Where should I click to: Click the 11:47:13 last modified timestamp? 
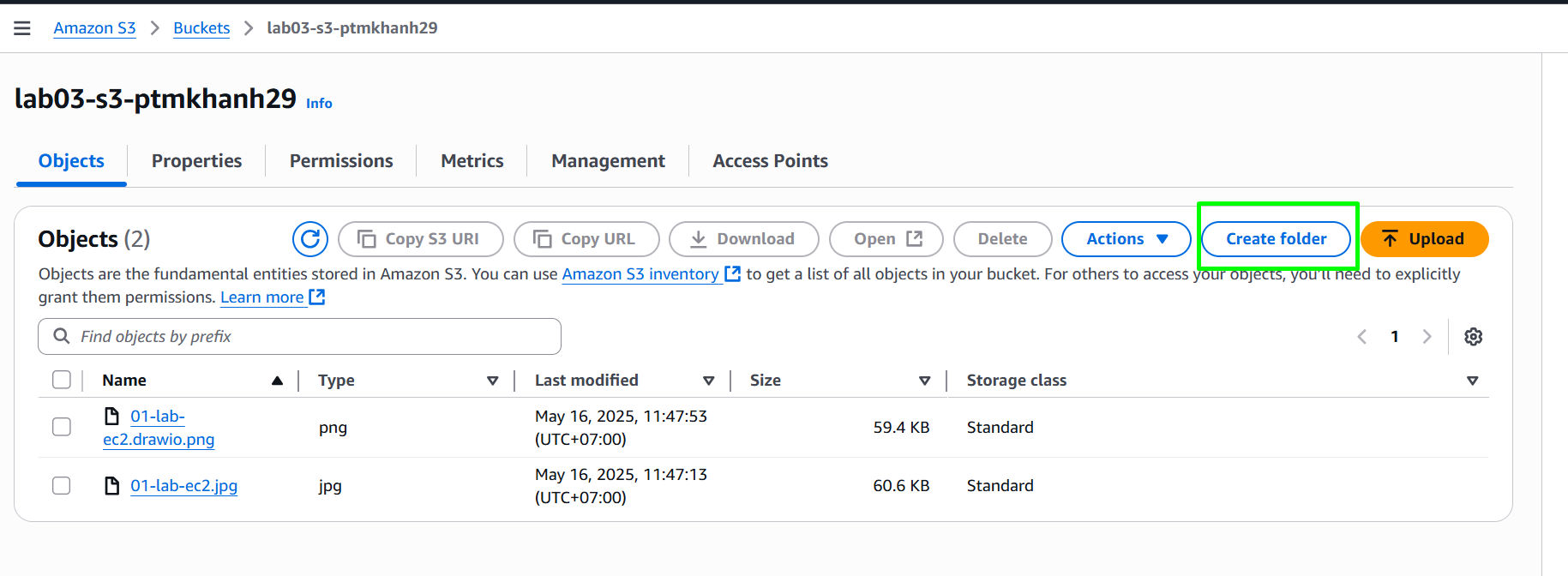coord(622,486)
